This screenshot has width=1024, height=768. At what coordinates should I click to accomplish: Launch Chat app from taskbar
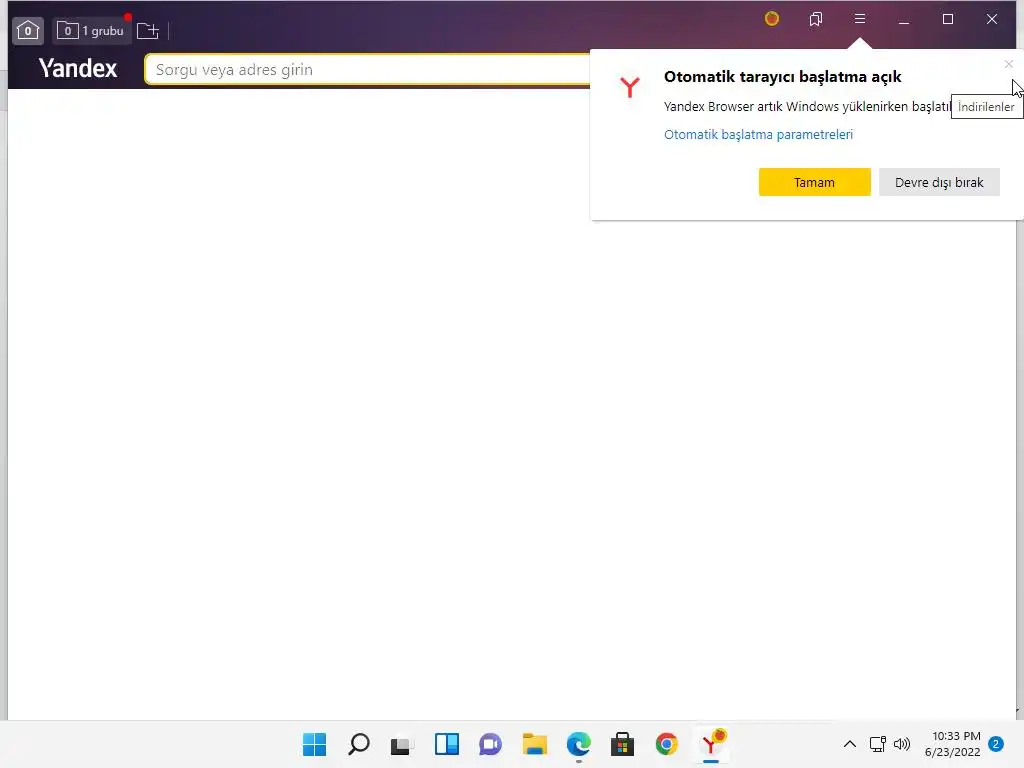click(x=490, y=744)
